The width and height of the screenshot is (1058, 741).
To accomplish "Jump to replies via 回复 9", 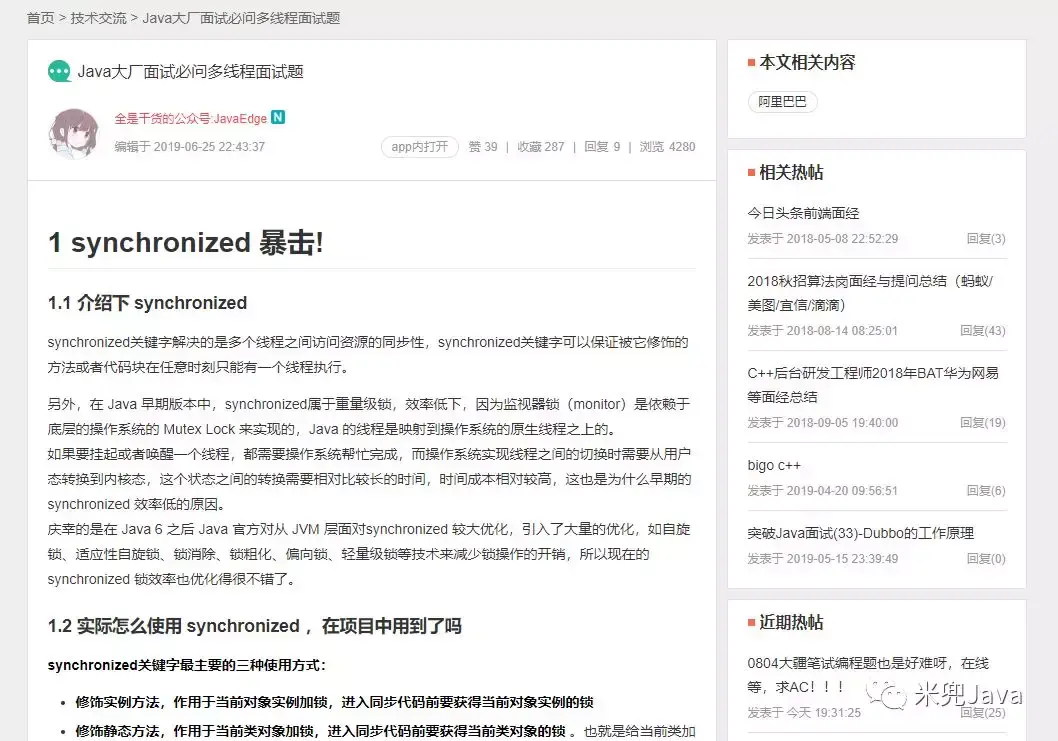I will point(602,146).
